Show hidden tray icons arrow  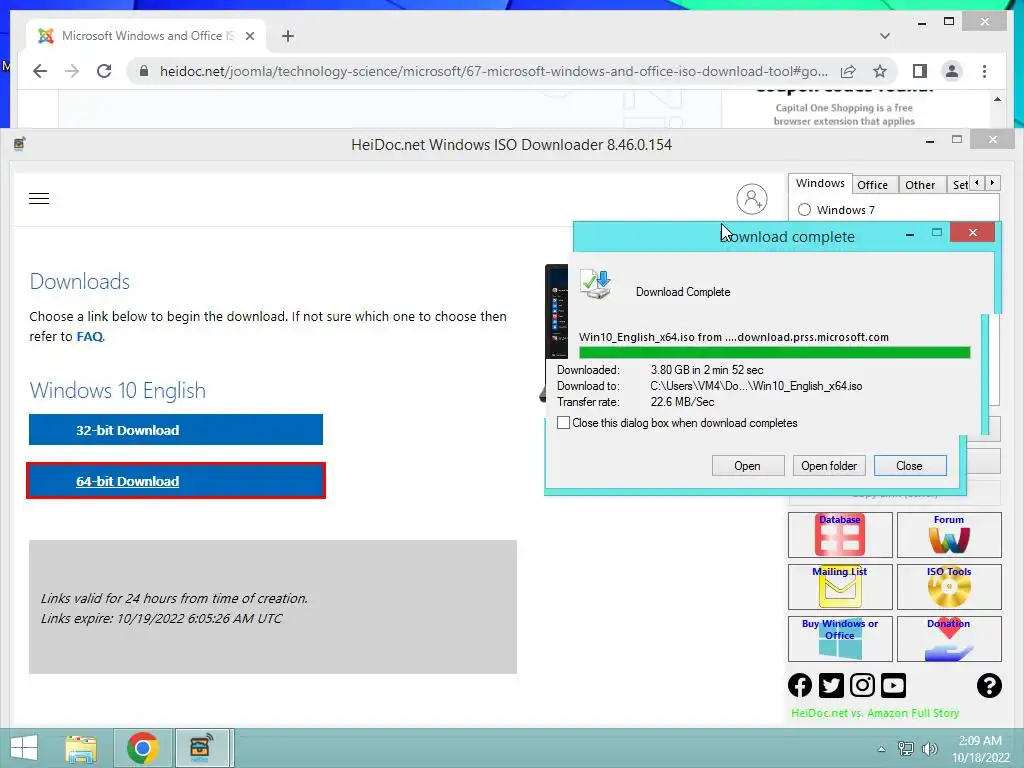coord(881,749)
